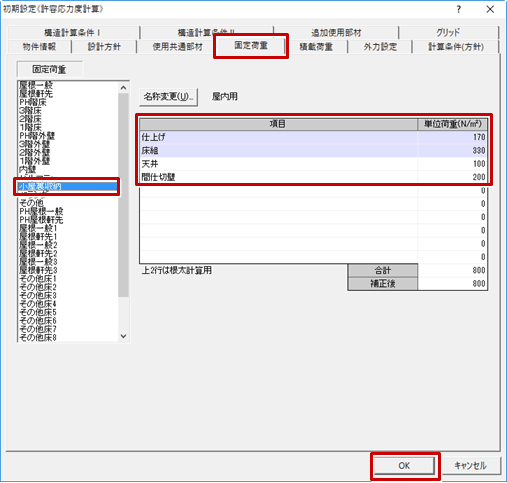This screenshot has height=483, width=507.
Task: Switch to the 外力設定 tab
Action: click(x=380, y=47)
